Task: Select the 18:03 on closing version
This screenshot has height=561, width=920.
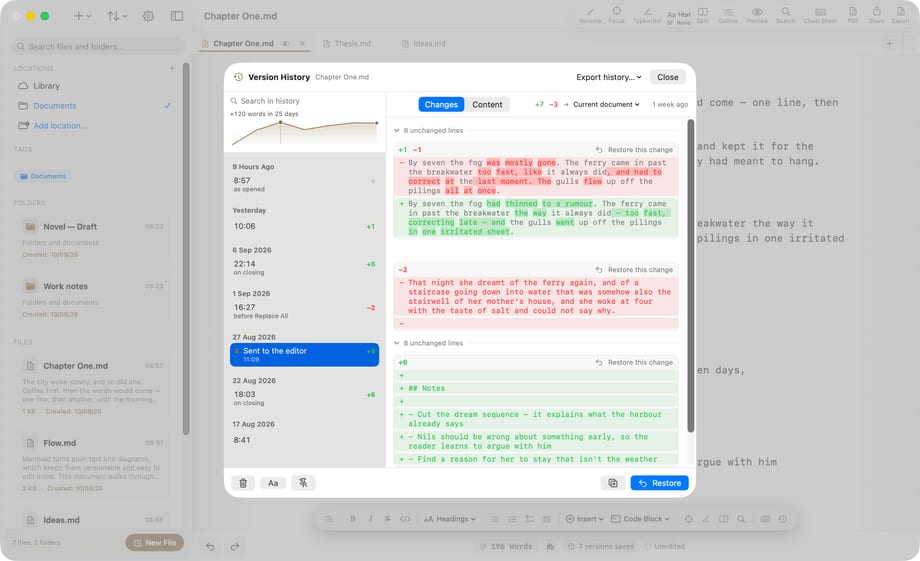Action: [305, 398]
